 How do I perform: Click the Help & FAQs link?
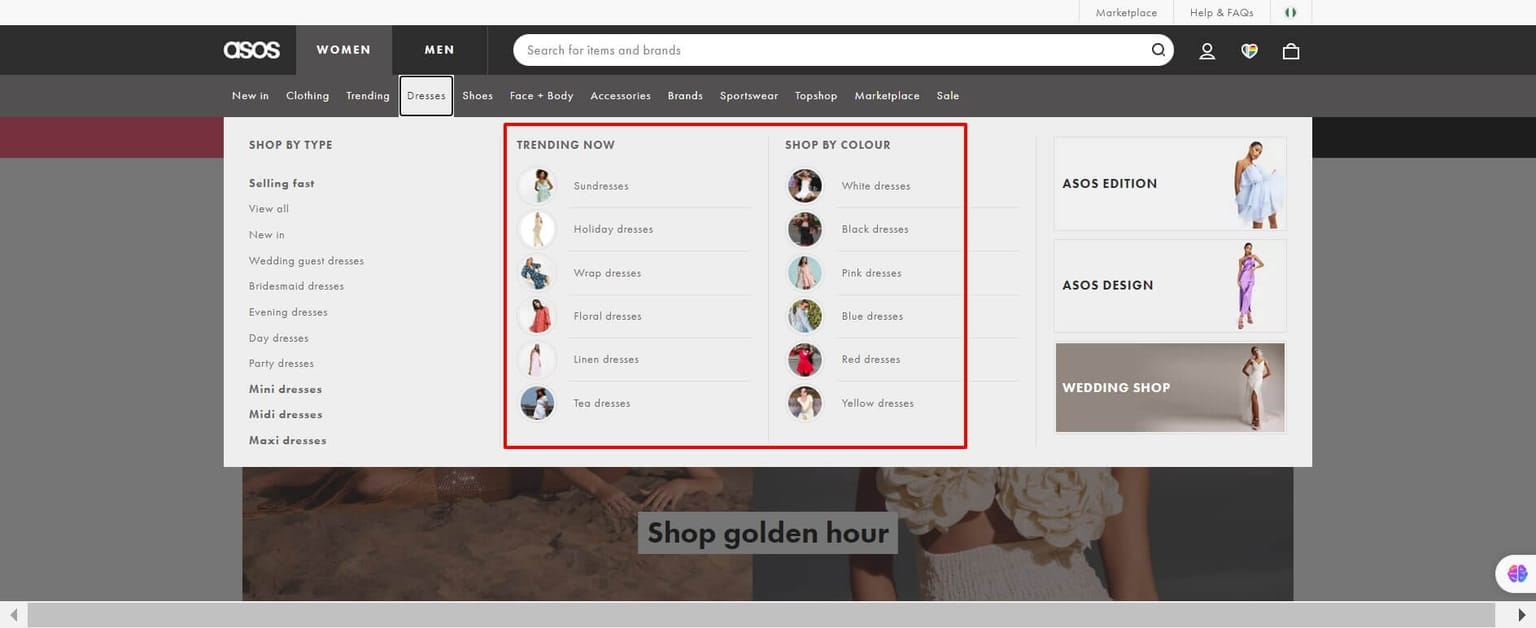coord(1220,12)
